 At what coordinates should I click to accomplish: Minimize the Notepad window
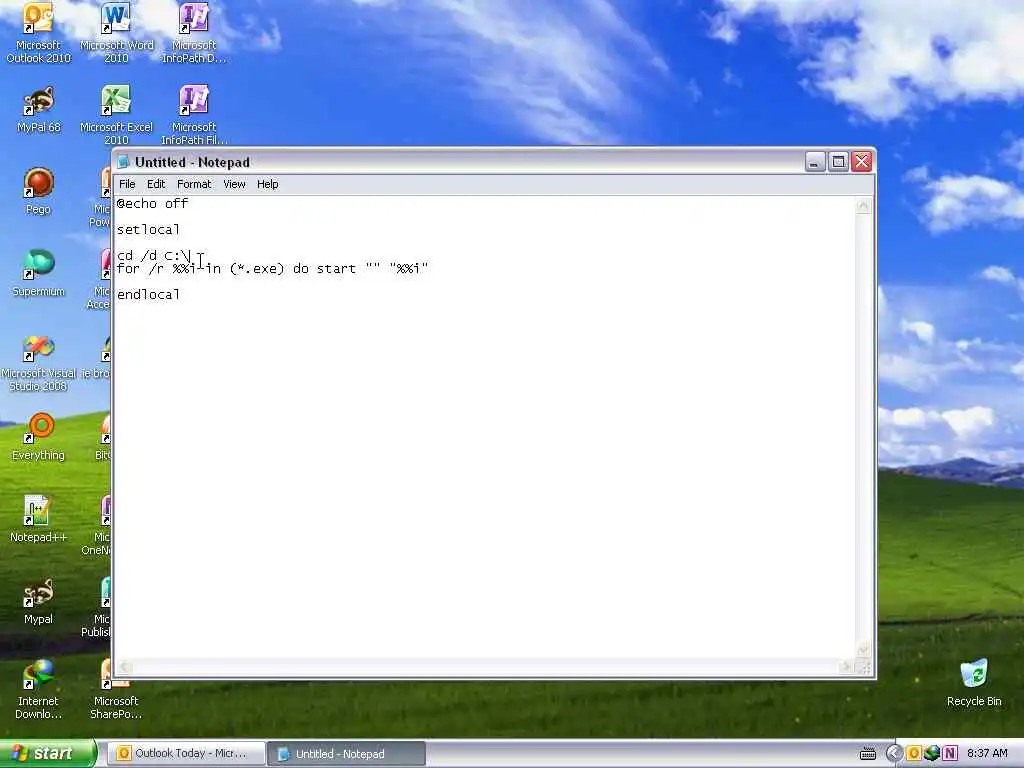coord(814,161)
